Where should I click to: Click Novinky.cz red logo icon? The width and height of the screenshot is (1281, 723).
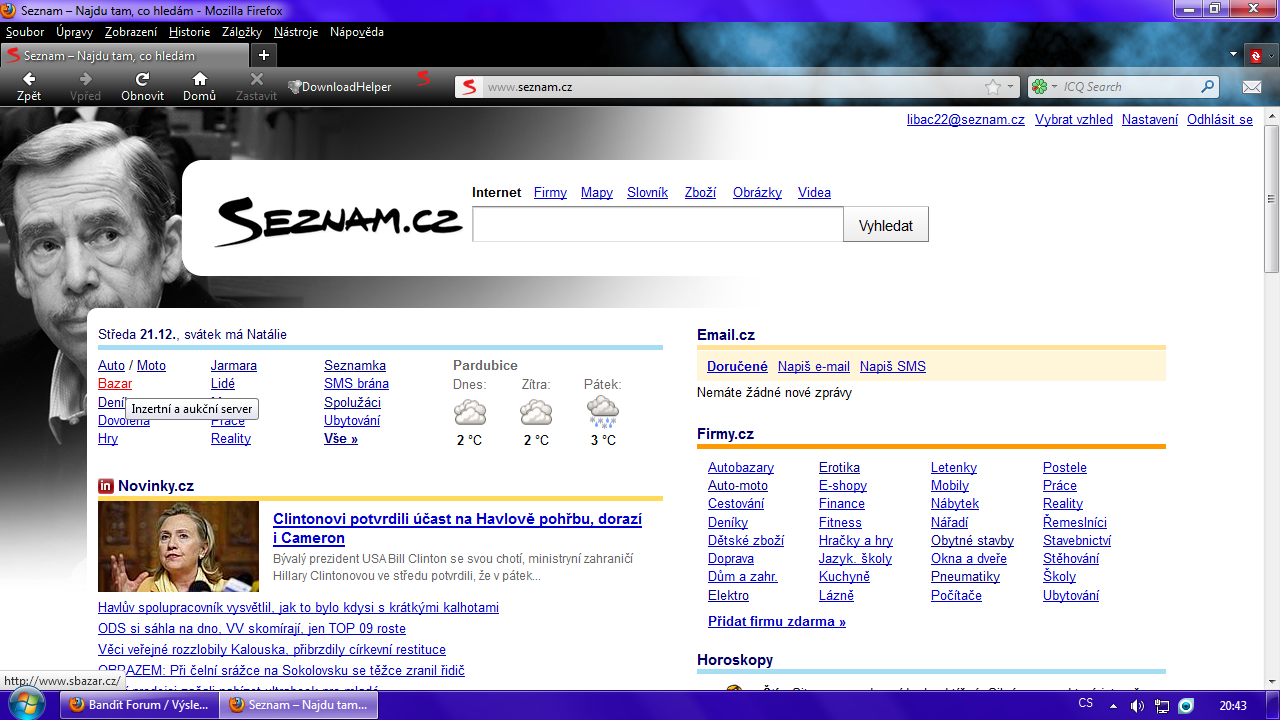pos(106,486)
